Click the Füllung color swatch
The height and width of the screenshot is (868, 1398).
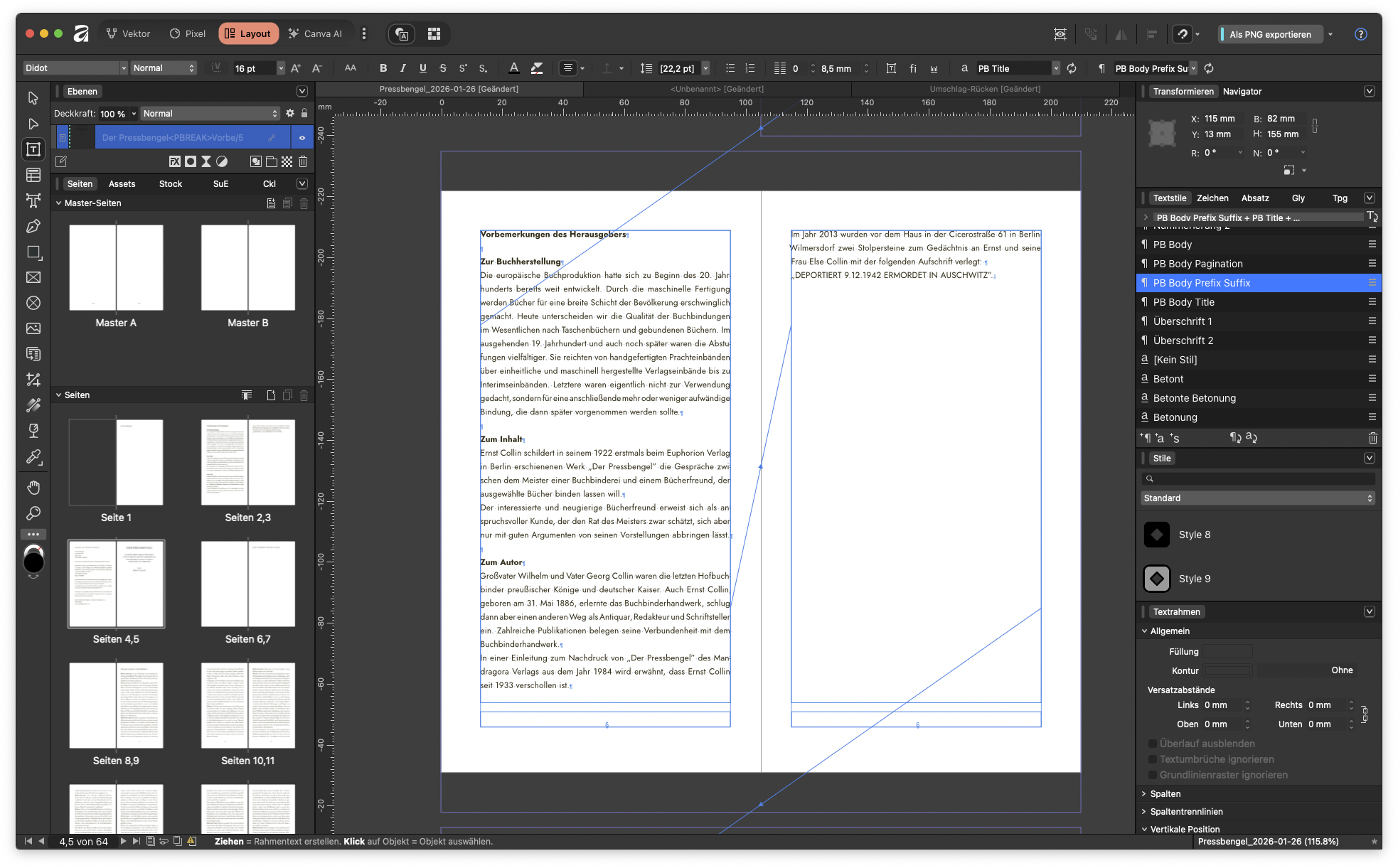1227,652
